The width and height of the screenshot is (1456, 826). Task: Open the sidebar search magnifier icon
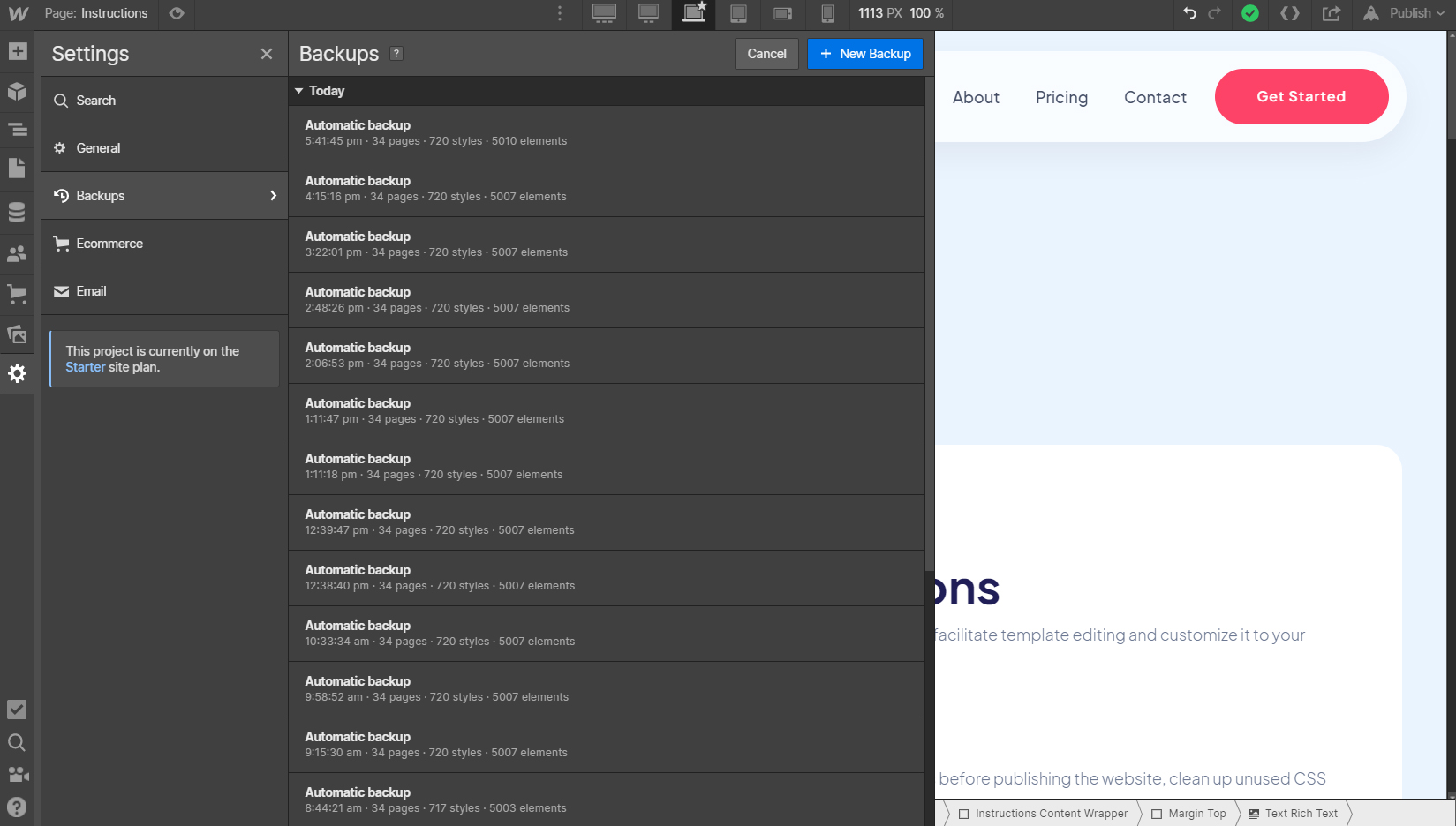pos(17,742)
